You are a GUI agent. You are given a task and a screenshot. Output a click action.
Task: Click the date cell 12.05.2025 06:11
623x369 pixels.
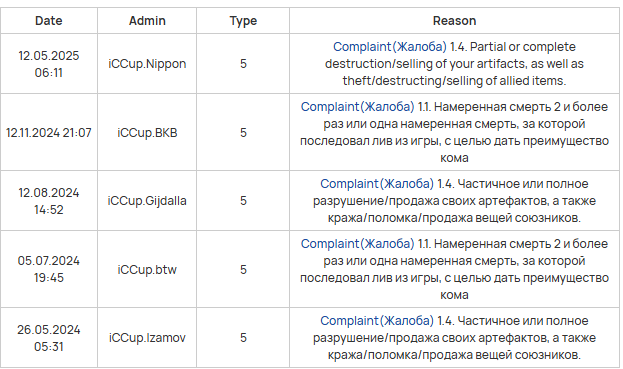(49, 64)
